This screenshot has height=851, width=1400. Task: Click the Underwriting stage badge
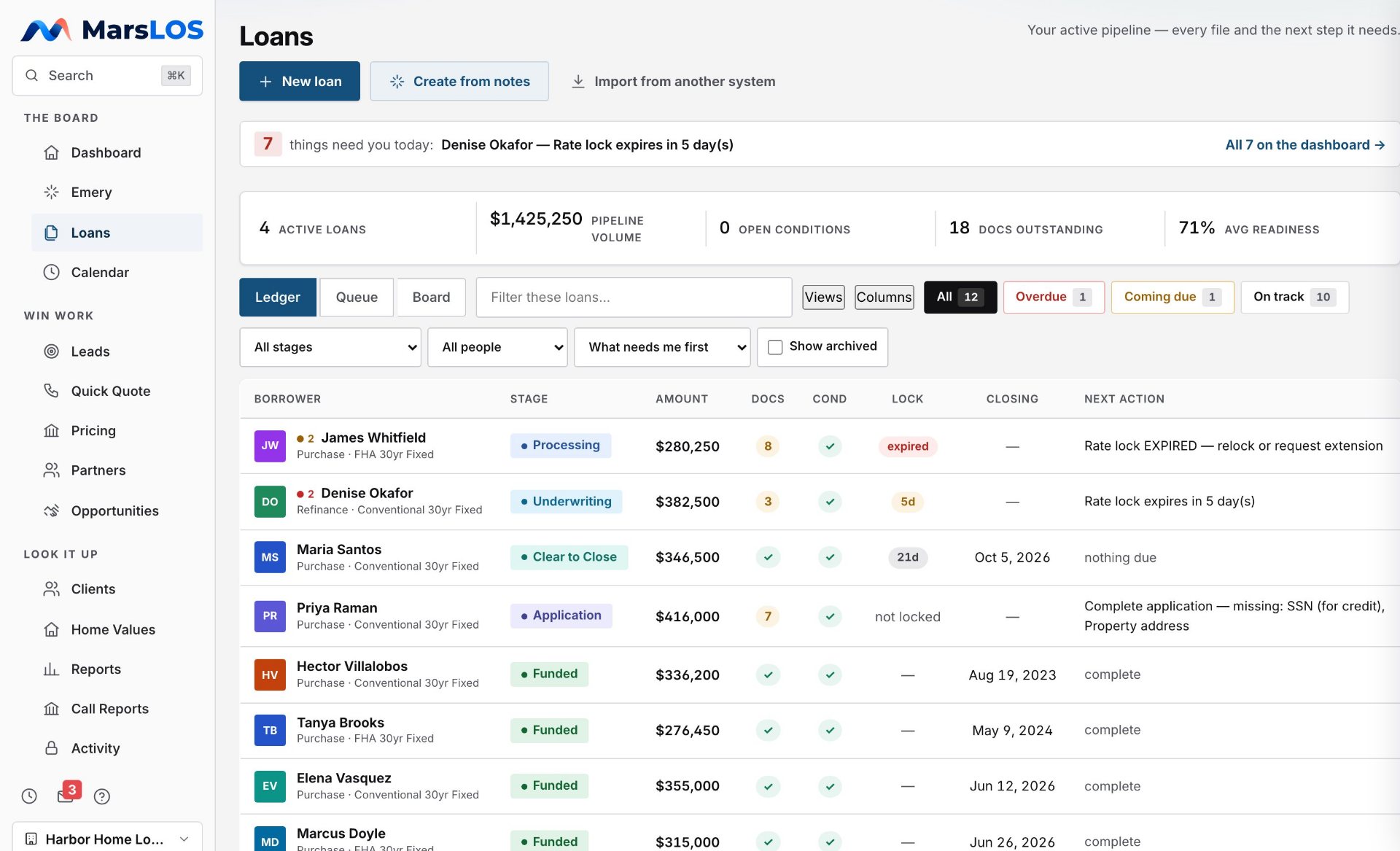click(x=566, y=501)
